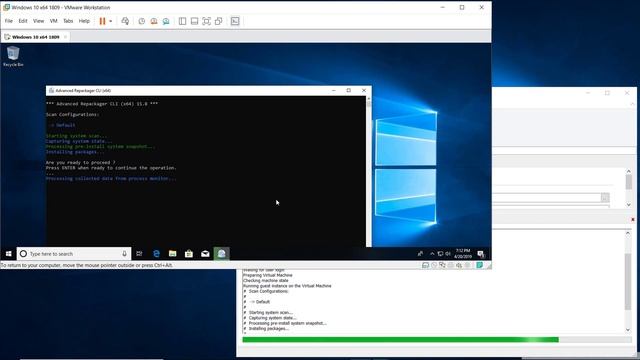Click the Send Ctrl+Alt+Del toolbar icon
Image resolution: width=640 pixels, height=360 pixels.
(x=125, y=21)
